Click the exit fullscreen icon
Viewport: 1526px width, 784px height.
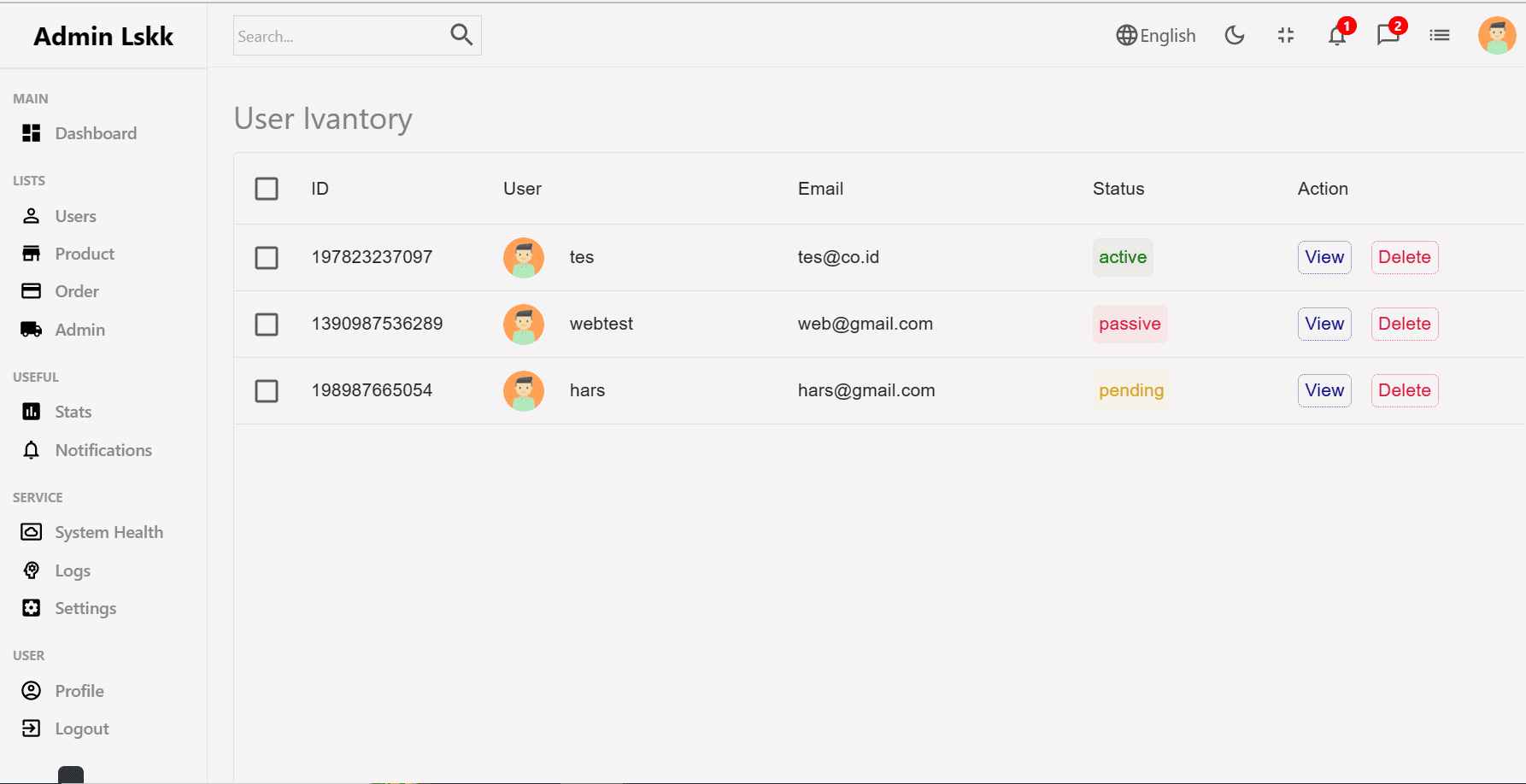coord(1286,35)
